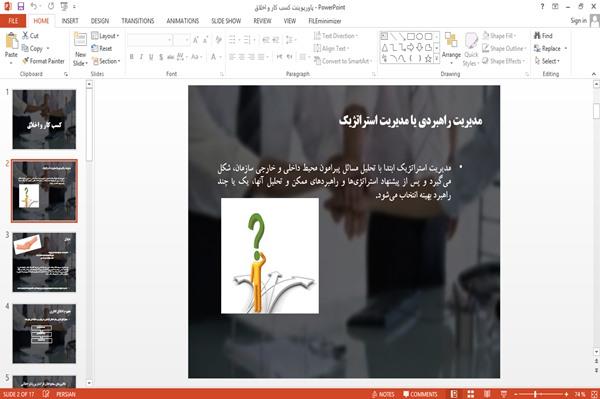Select the star shape in gallery

coord(428,59)
